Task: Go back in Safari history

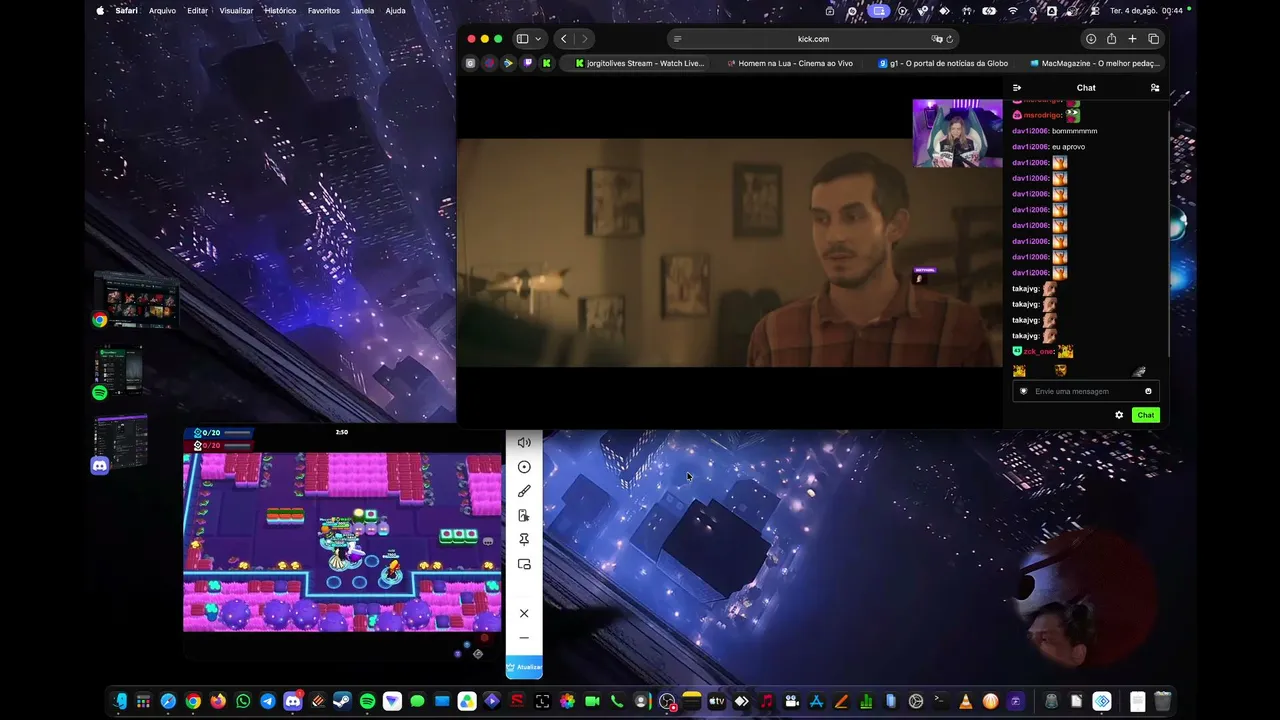Action: [564, 39]
